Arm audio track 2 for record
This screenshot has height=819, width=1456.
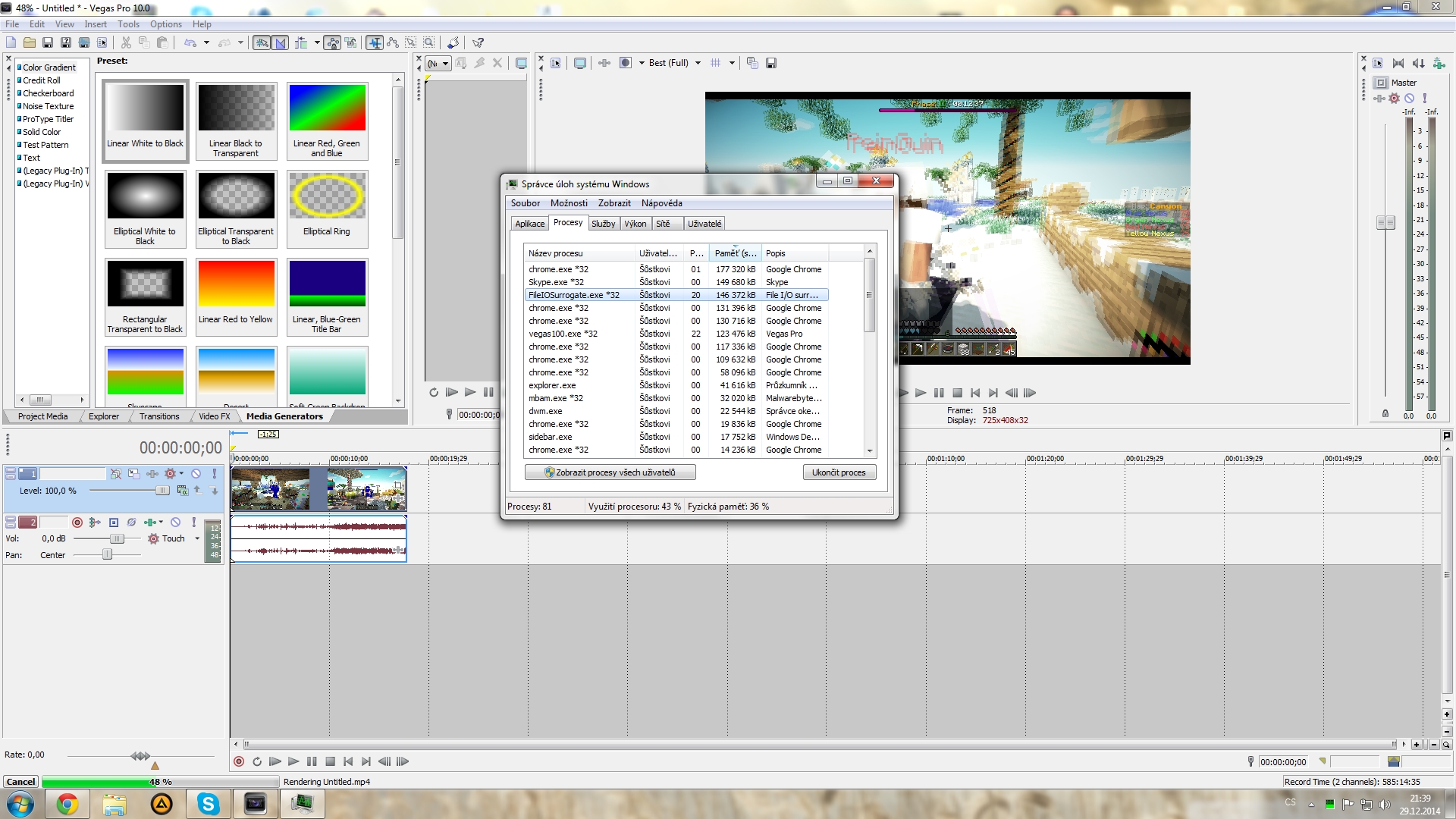click(x=77, y=522)
